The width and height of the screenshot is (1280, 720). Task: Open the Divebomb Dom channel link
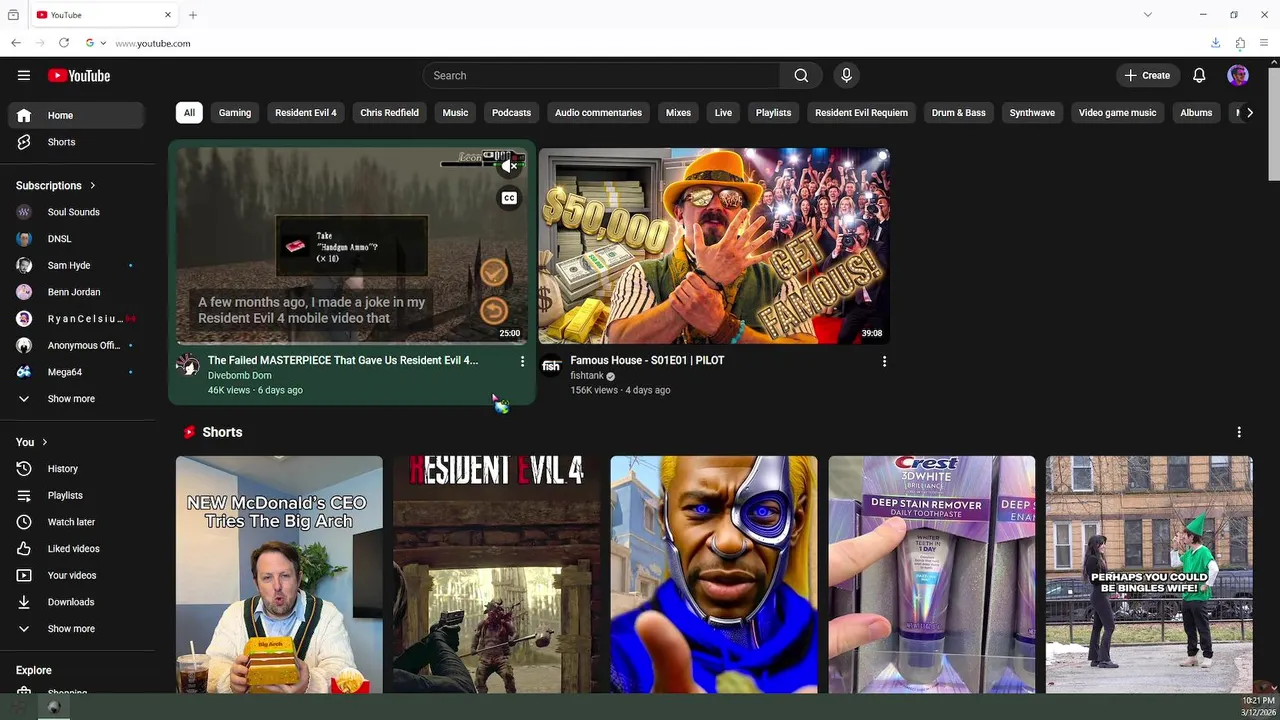(x=239, y=376)
